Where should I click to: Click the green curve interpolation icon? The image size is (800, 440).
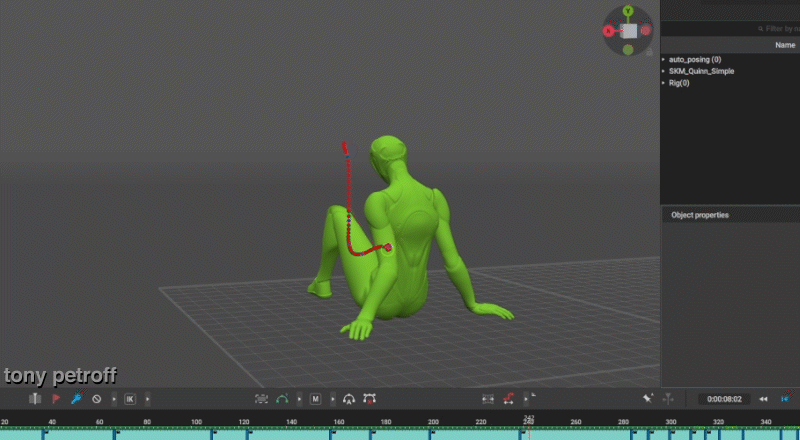pos(281,399)
